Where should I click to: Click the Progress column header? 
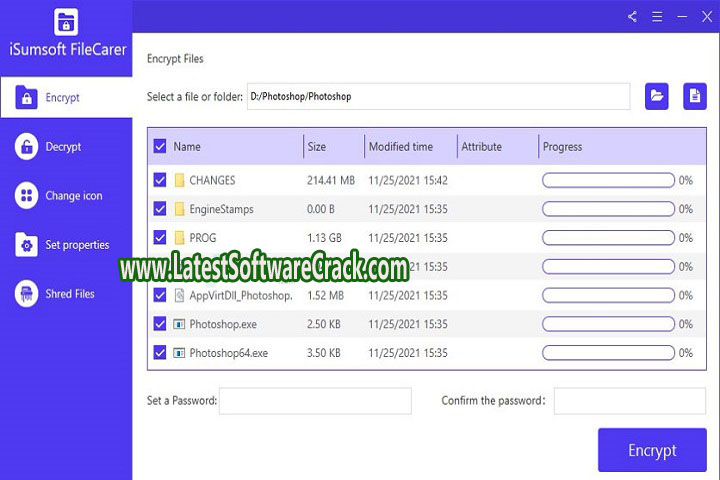562,147
